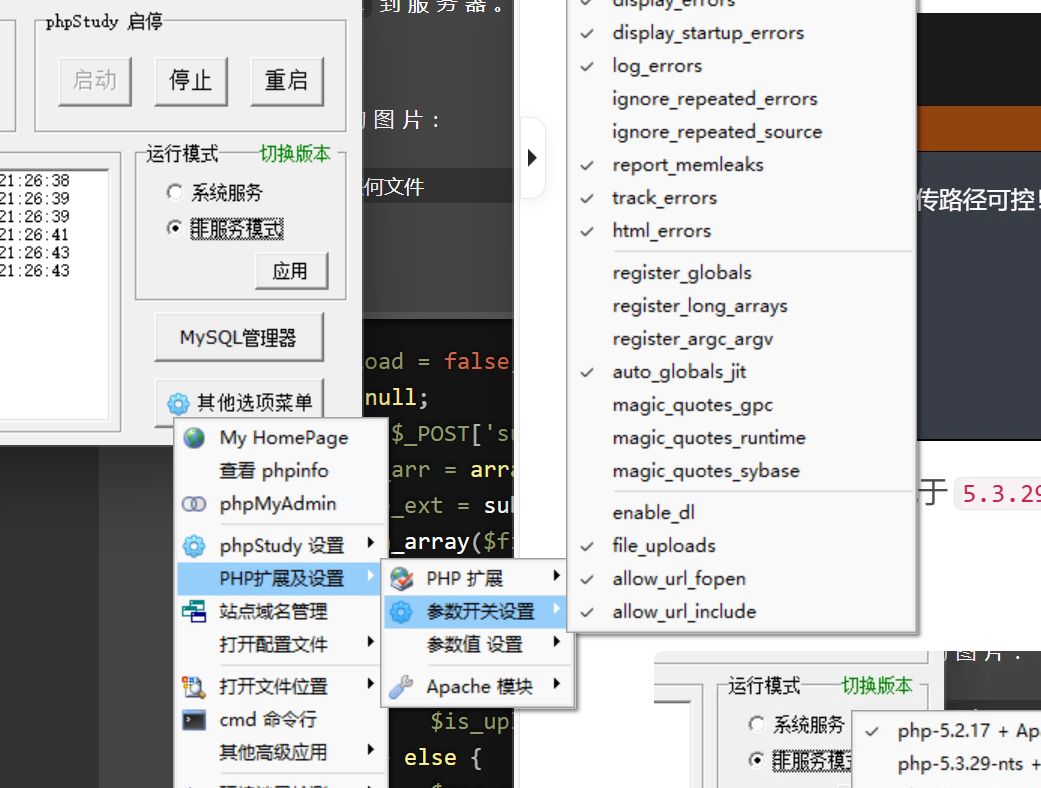Click the 停止 button

[x=191, y=81]
